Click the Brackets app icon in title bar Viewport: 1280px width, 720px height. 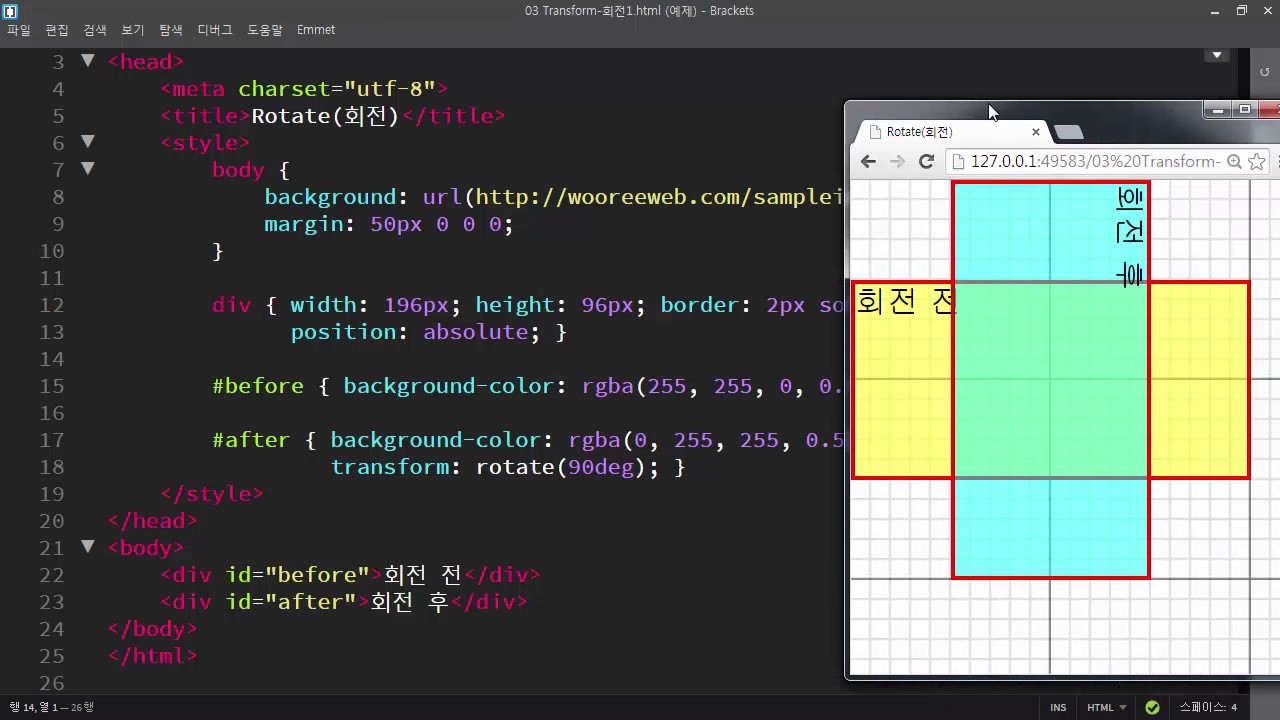coord(10,11)
